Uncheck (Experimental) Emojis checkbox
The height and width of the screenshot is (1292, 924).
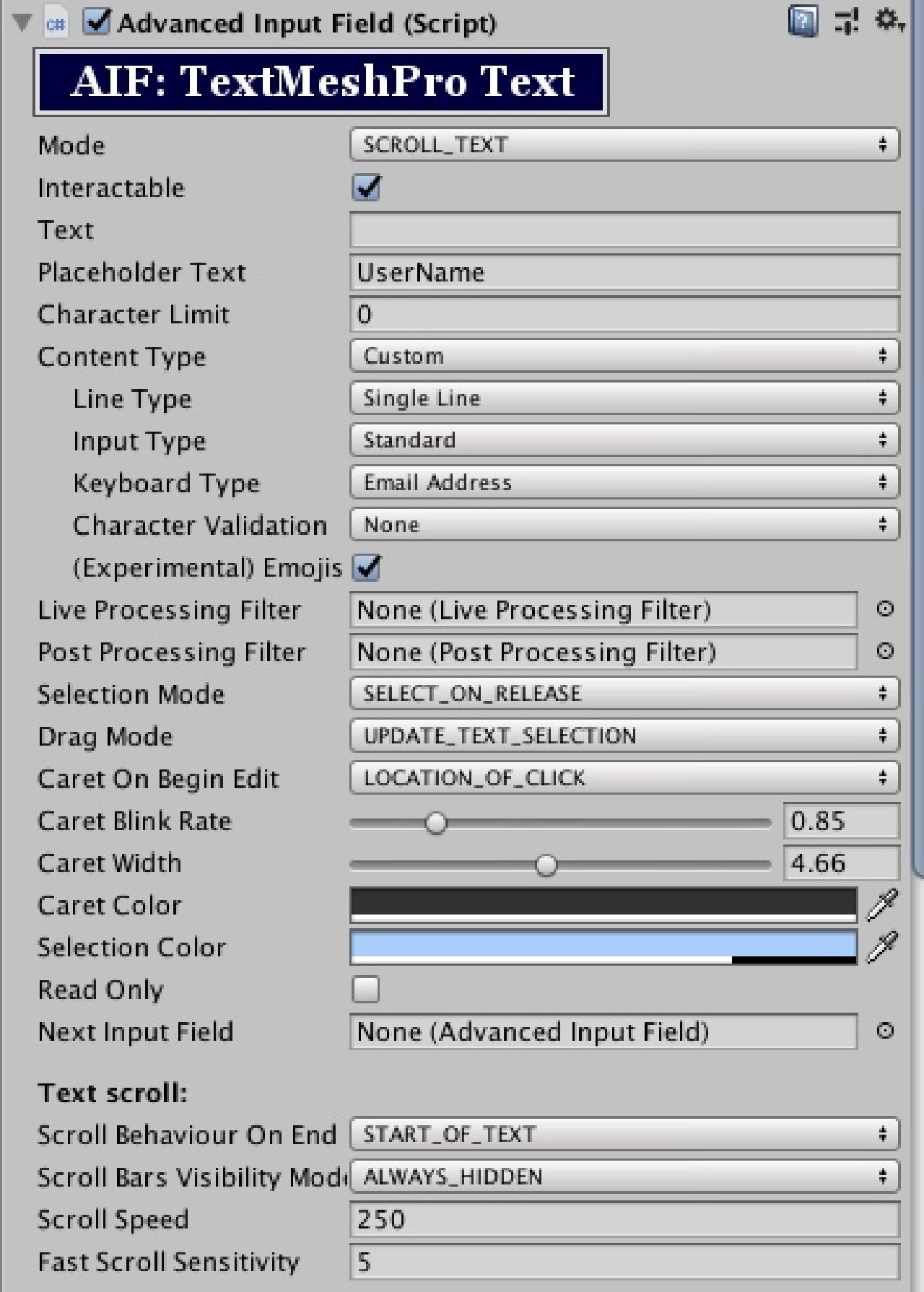(367, 567)
